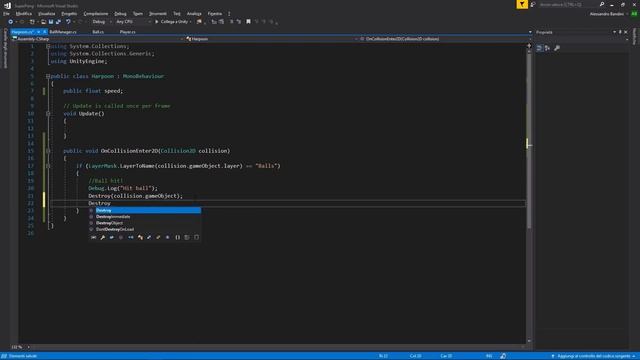Click the Undo arrow icon
Image resolution: width=640 pixels, height=360 pixels.
pos(68,22)
